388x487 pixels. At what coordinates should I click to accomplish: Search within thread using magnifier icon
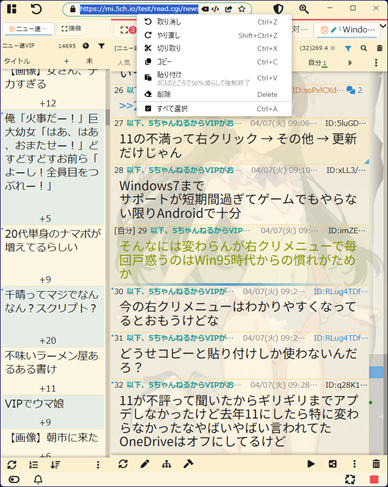[x=364, y=48]
